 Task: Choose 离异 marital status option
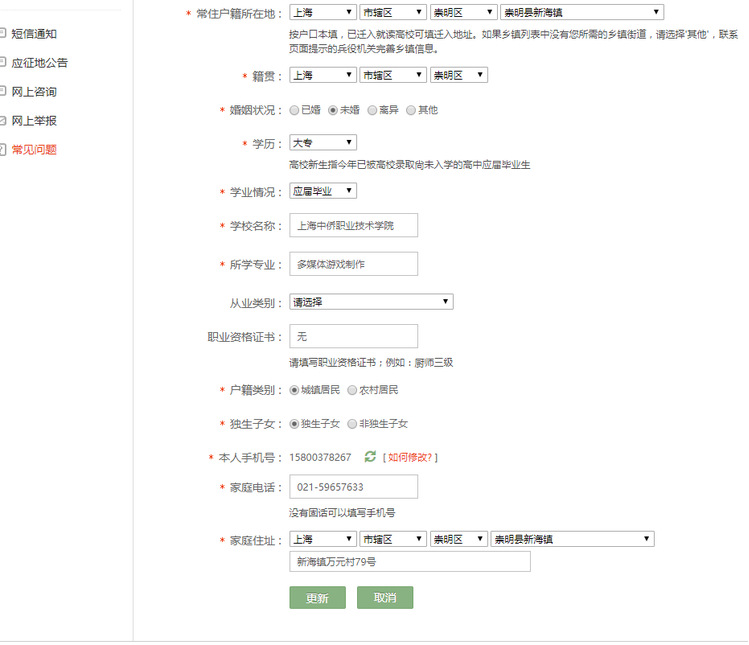point(373,110)
